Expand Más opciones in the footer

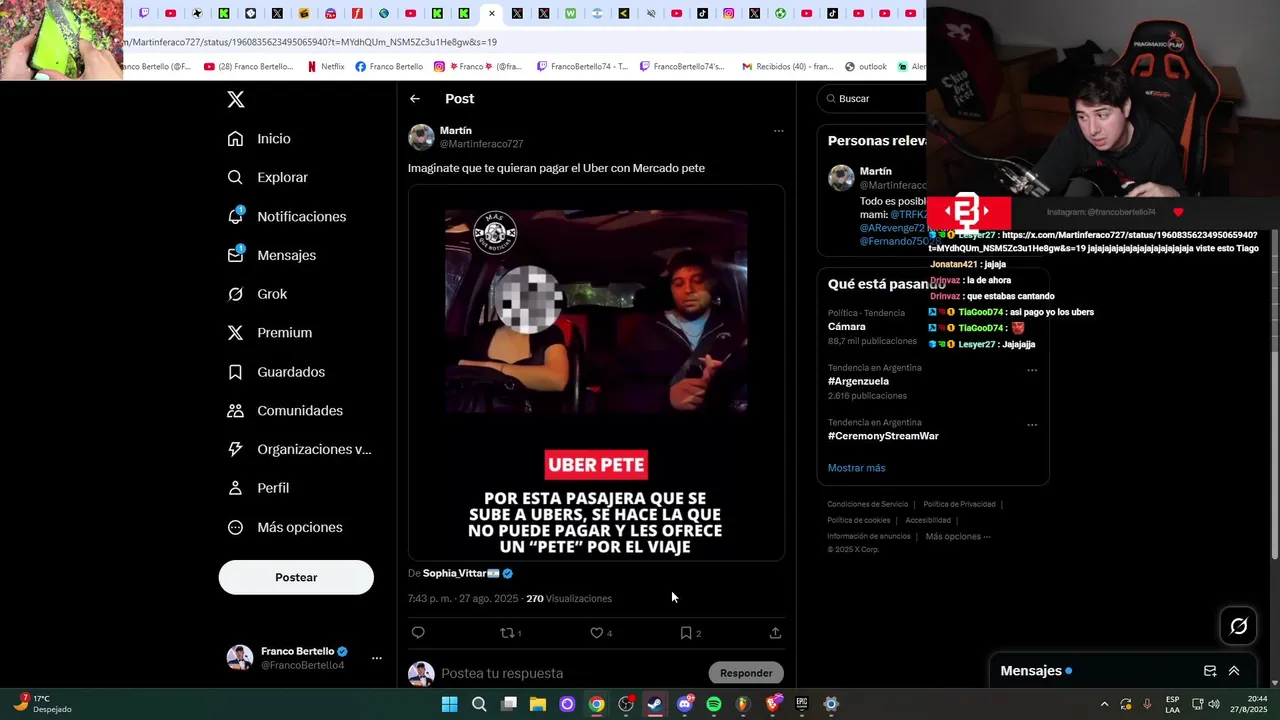coord(958,536)
